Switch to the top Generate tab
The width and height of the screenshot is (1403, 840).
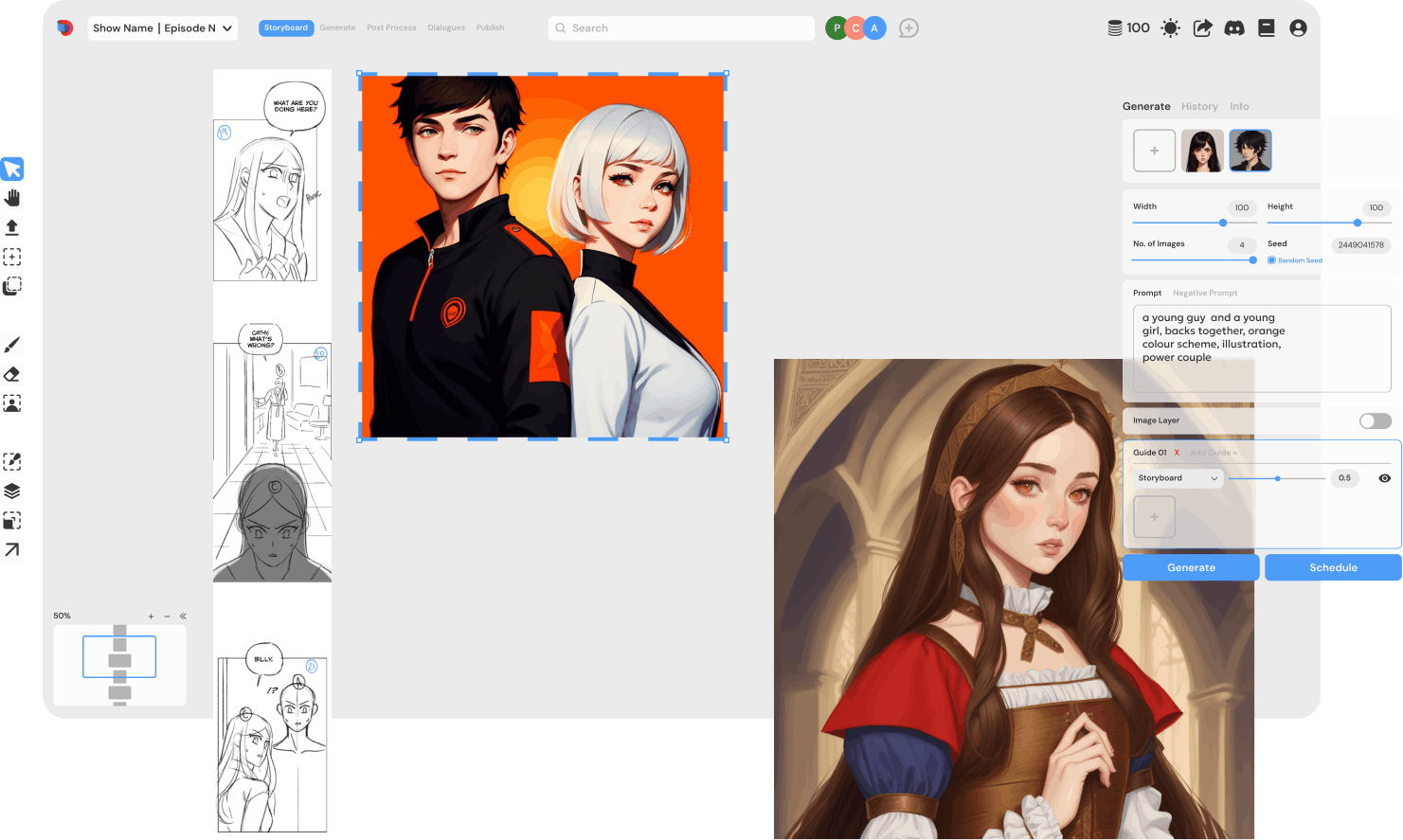[337, 28]
